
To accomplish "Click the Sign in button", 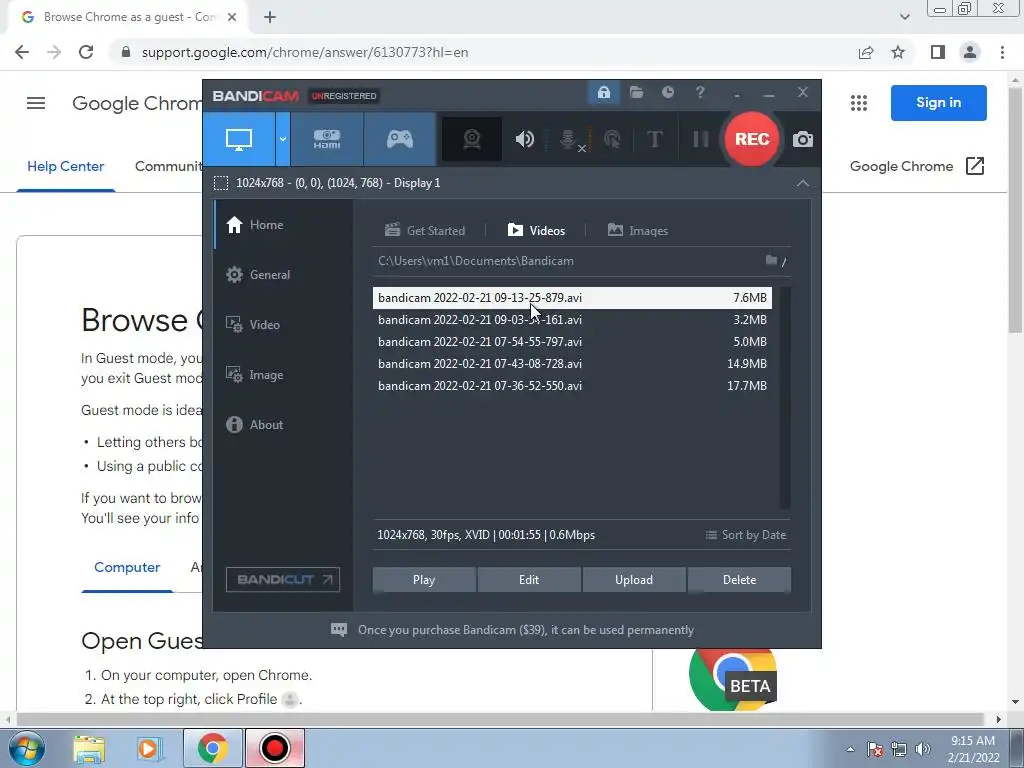I will point(938,103).
